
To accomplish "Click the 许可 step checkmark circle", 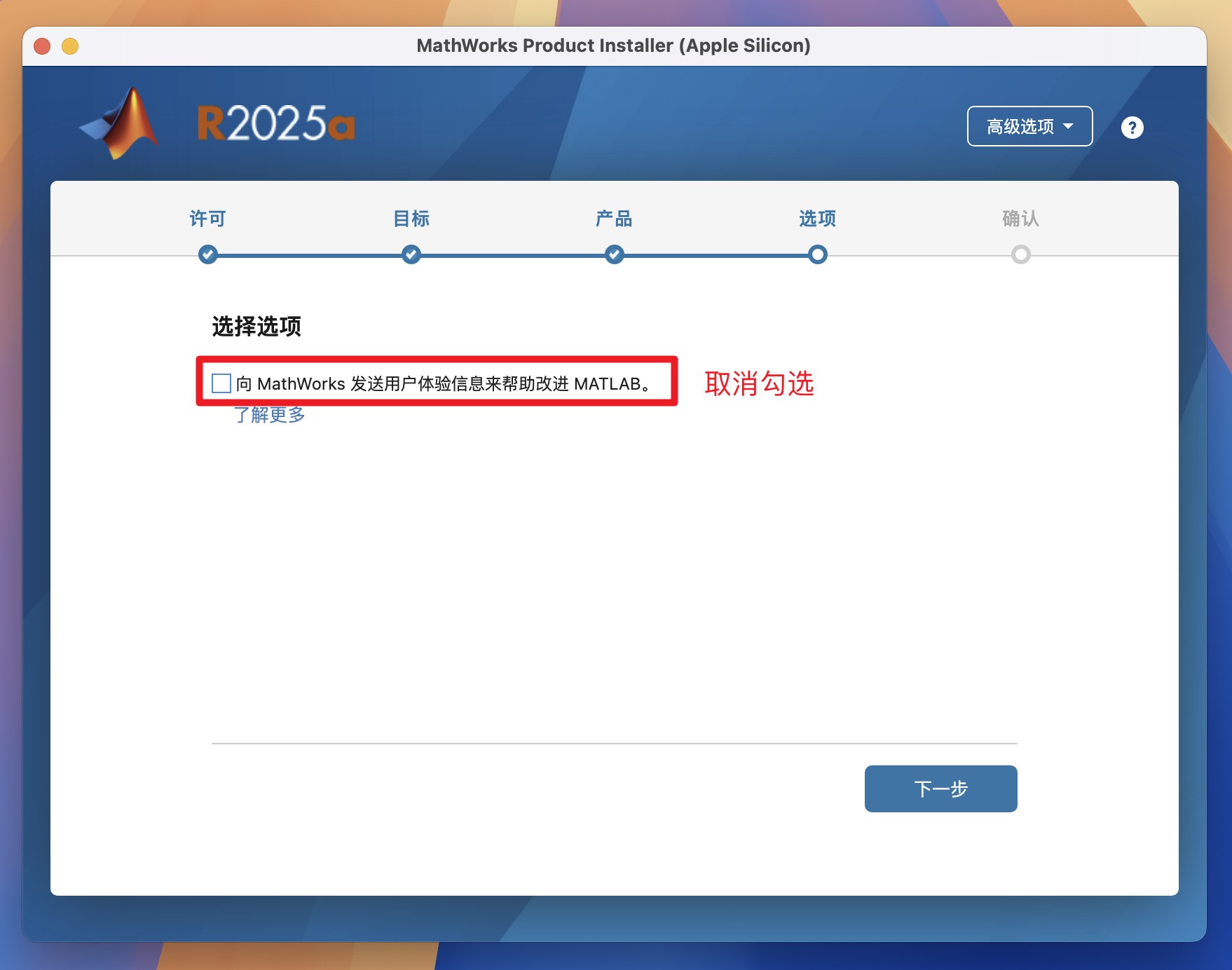I will tap(207, 254).
